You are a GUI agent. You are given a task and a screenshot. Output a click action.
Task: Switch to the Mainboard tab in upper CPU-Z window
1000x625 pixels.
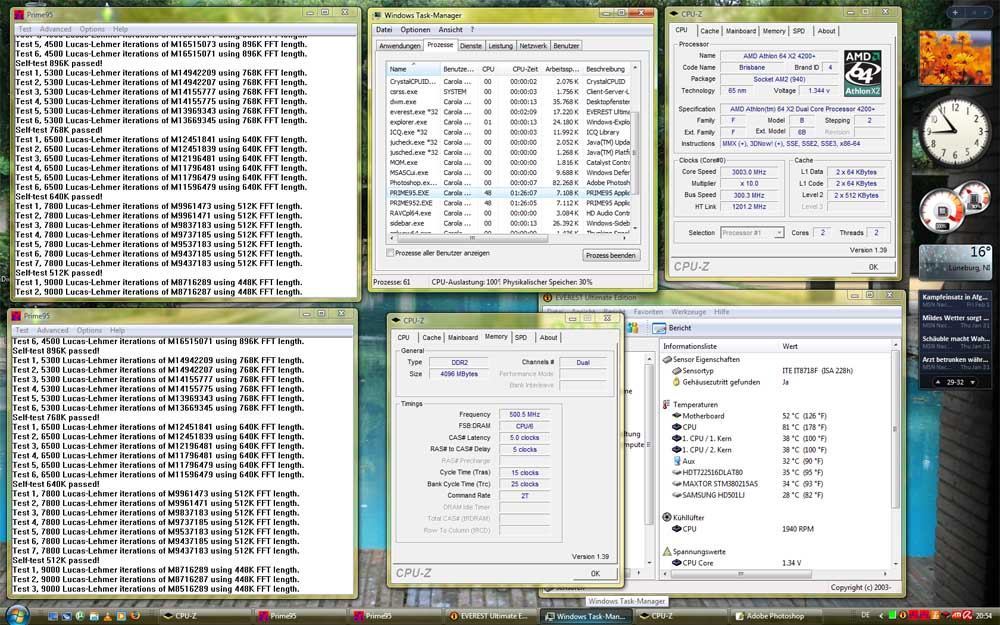tap(740, 31)
